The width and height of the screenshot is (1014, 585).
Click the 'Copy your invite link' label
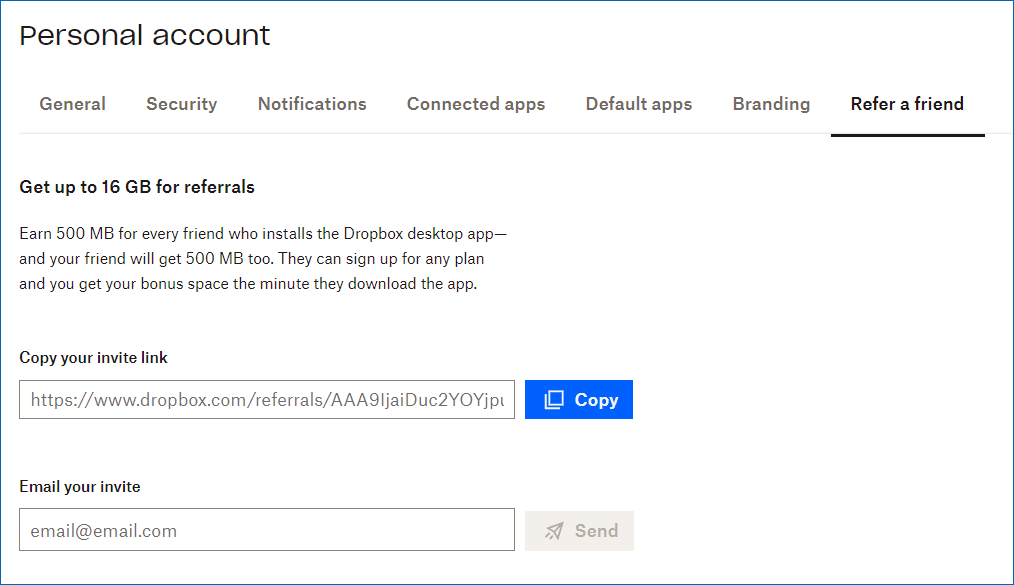(x=93, y=357)
